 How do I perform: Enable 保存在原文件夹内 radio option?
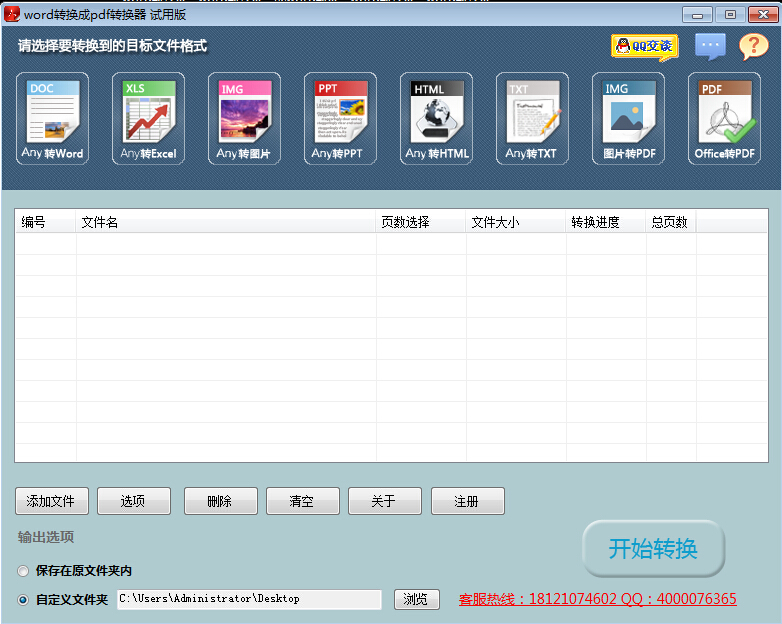pyautogui.click(x=23, y=571)
